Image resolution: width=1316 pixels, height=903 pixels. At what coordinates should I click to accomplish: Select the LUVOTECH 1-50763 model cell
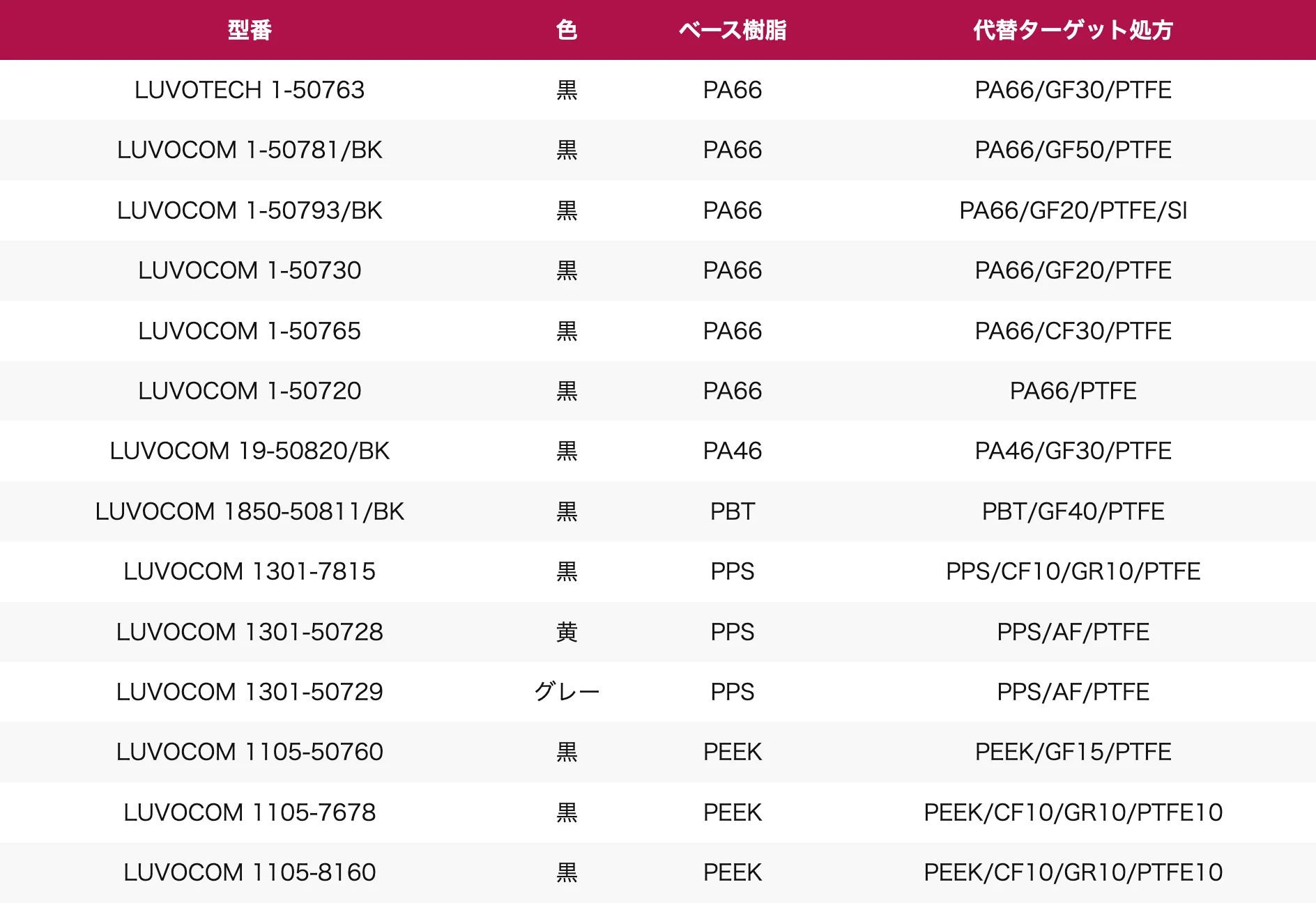(250, 90)
